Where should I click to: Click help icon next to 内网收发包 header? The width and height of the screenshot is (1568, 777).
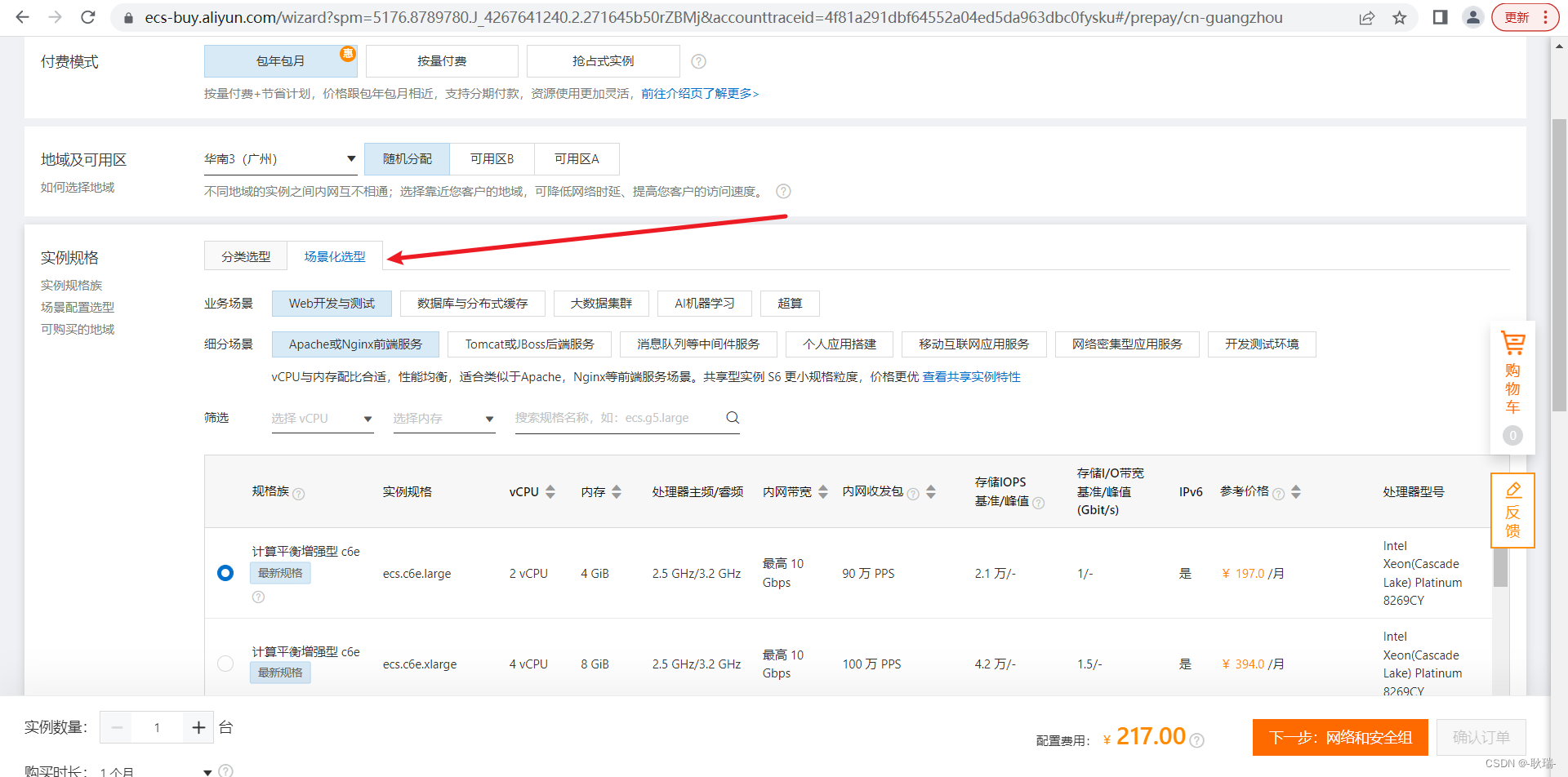(x=913, y=494)
